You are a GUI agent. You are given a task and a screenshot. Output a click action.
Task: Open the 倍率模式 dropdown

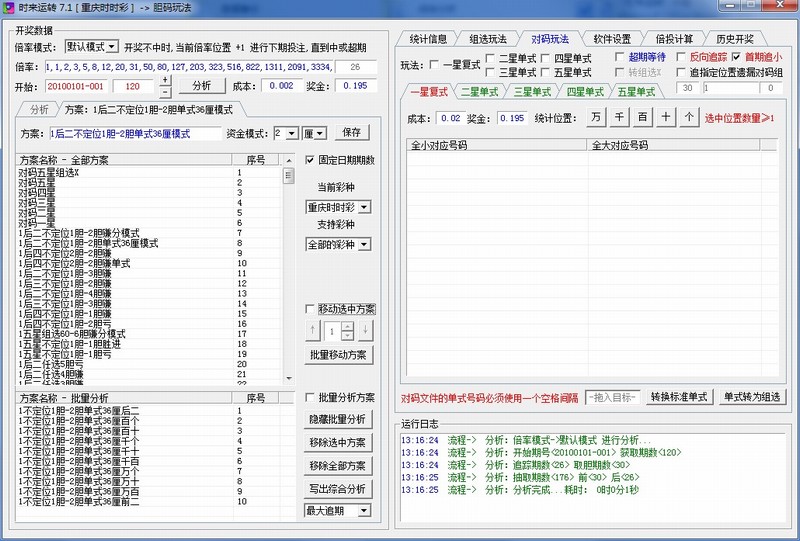(111, 46)
